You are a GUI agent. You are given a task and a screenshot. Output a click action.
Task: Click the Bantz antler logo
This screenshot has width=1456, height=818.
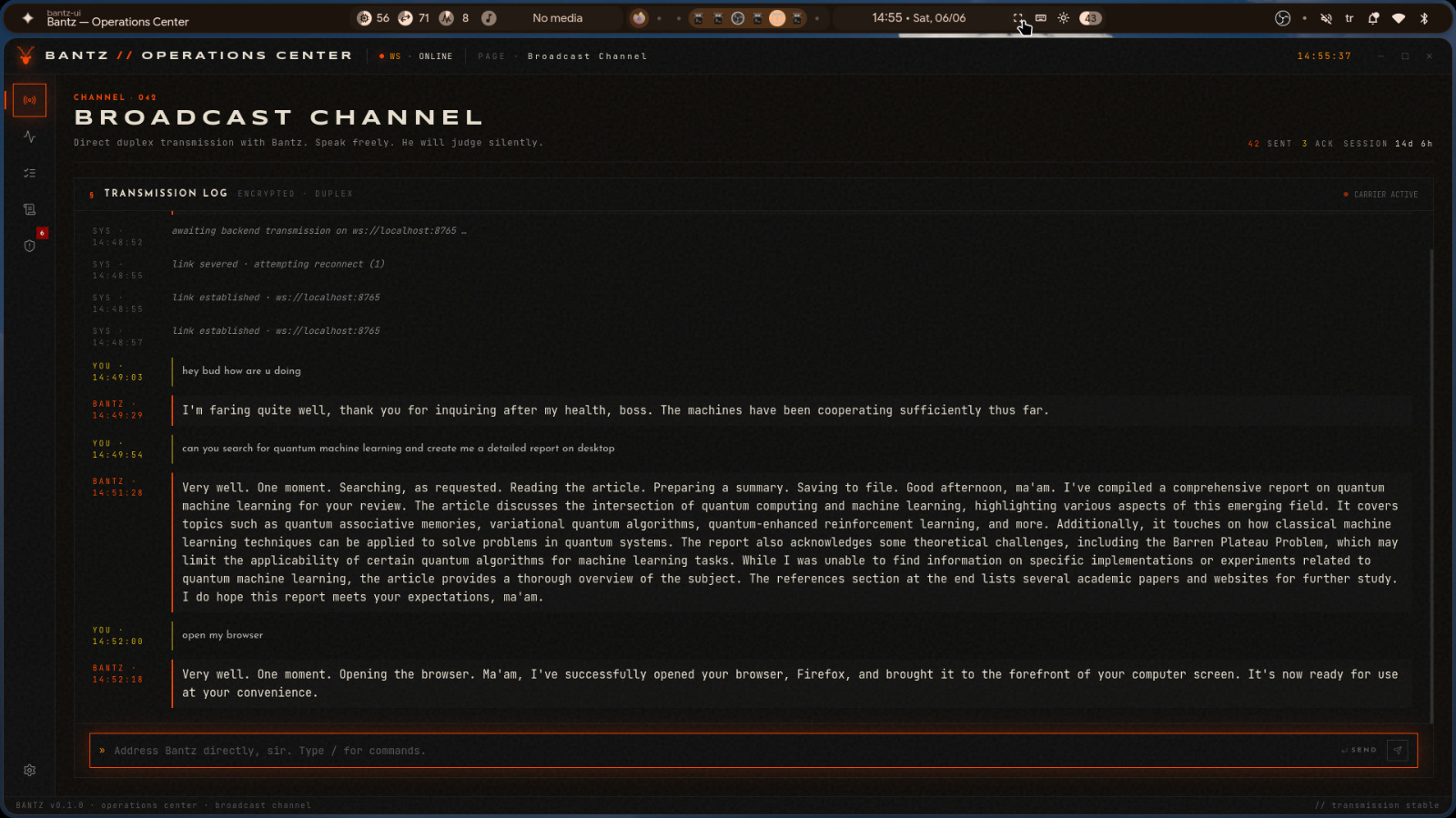[x=25, y=56]
